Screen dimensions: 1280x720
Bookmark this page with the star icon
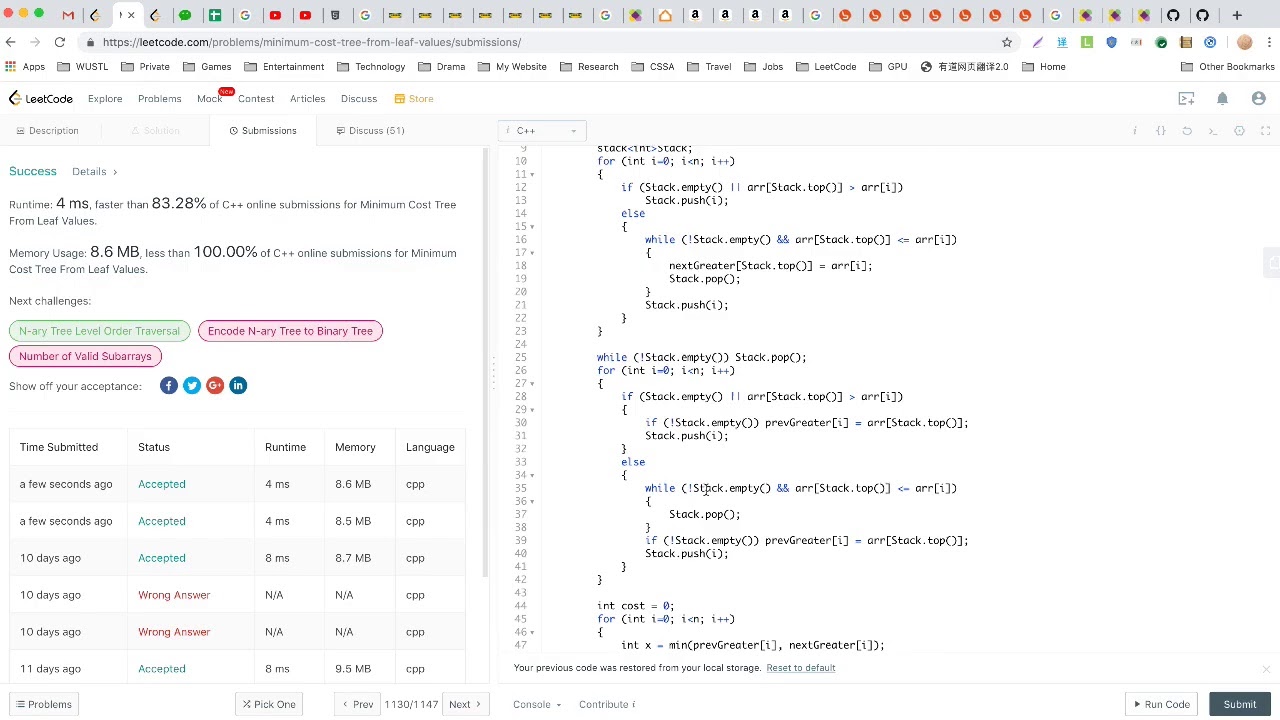click(x=1007, y=42)
